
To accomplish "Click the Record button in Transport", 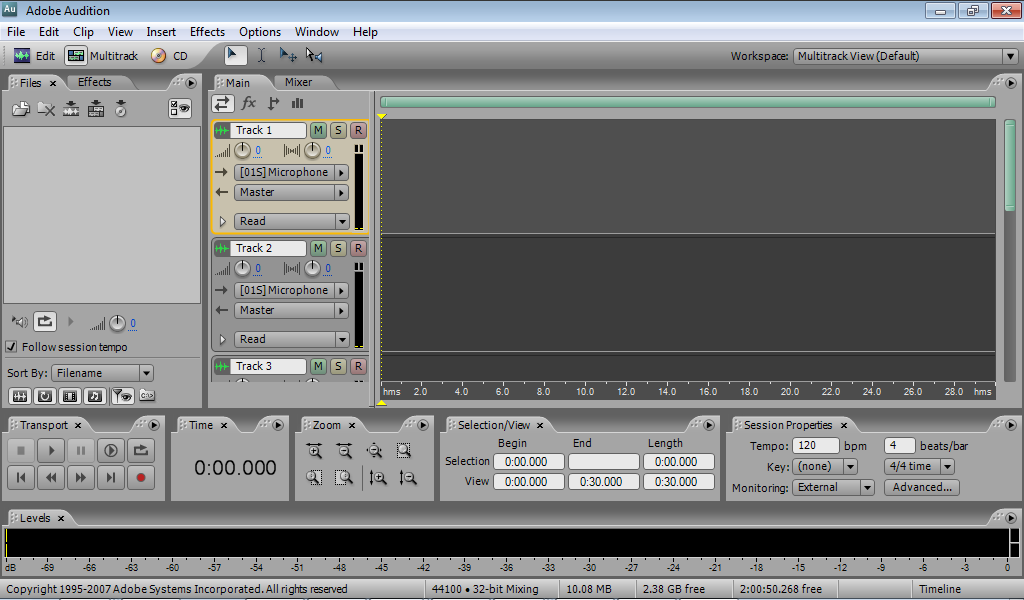I will (x=140, y=477).
